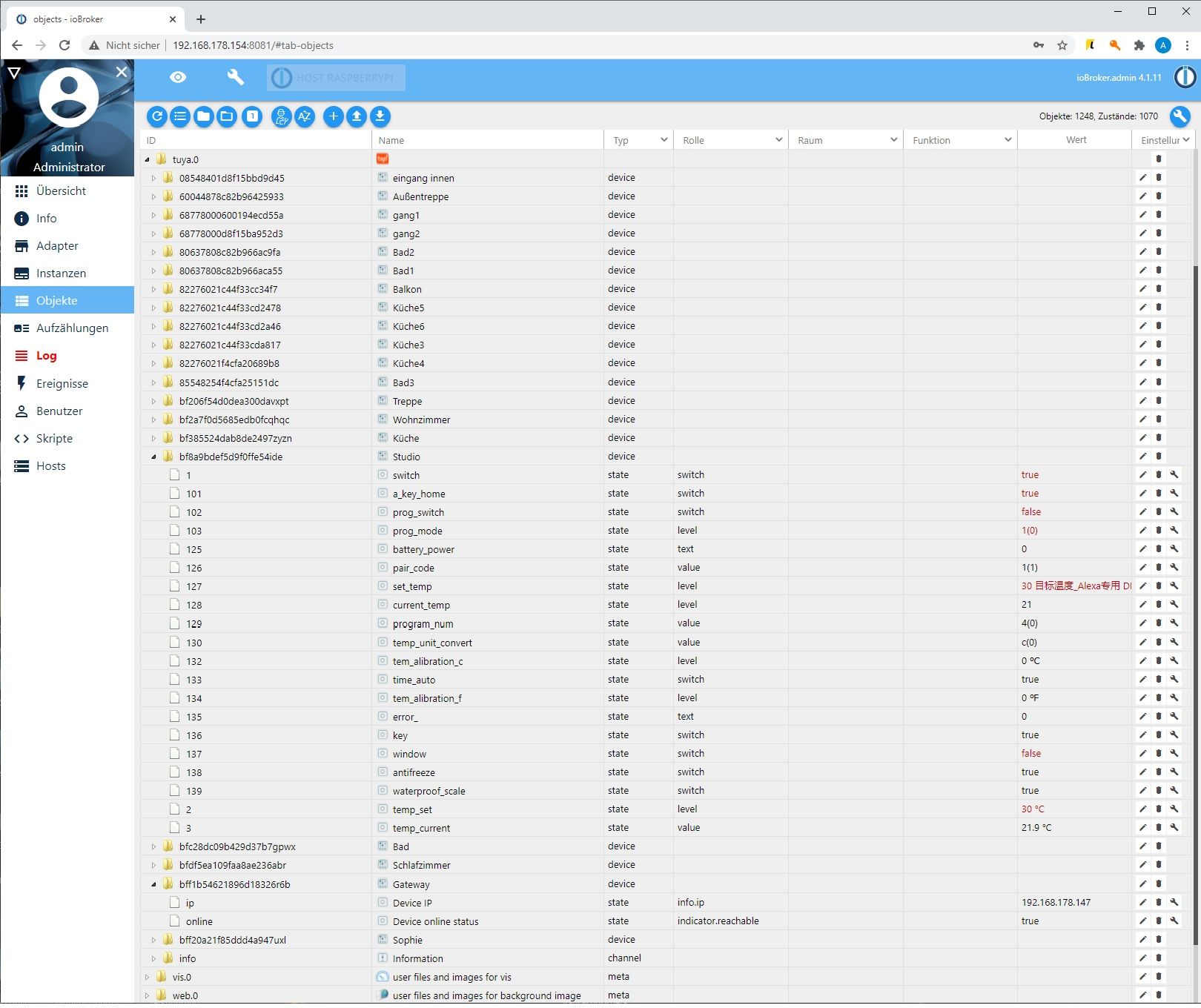
Task: Click the wrench icon in blue header
Action: point(235,77)
